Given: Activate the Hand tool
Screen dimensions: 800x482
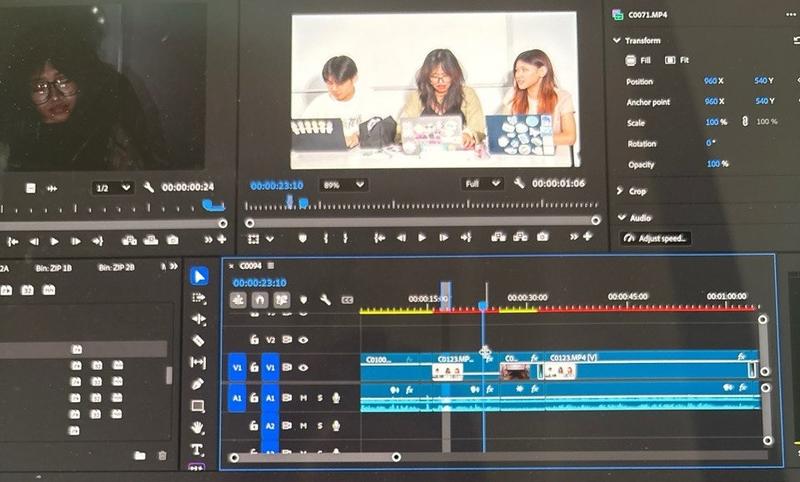Looking at the screenshot, I should click(198, 428).
